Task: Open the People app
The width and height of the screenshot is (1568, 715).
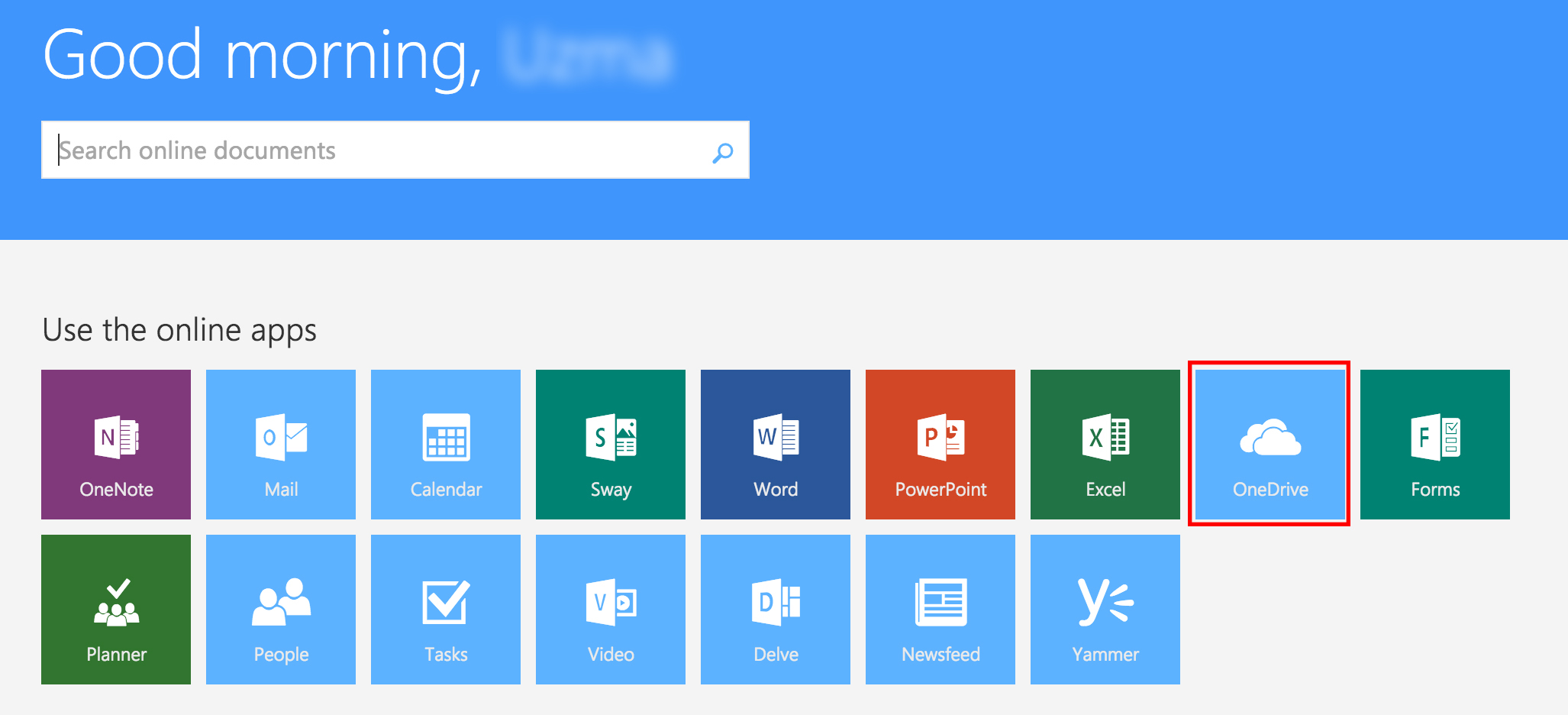Action: [x=281, y=610]
